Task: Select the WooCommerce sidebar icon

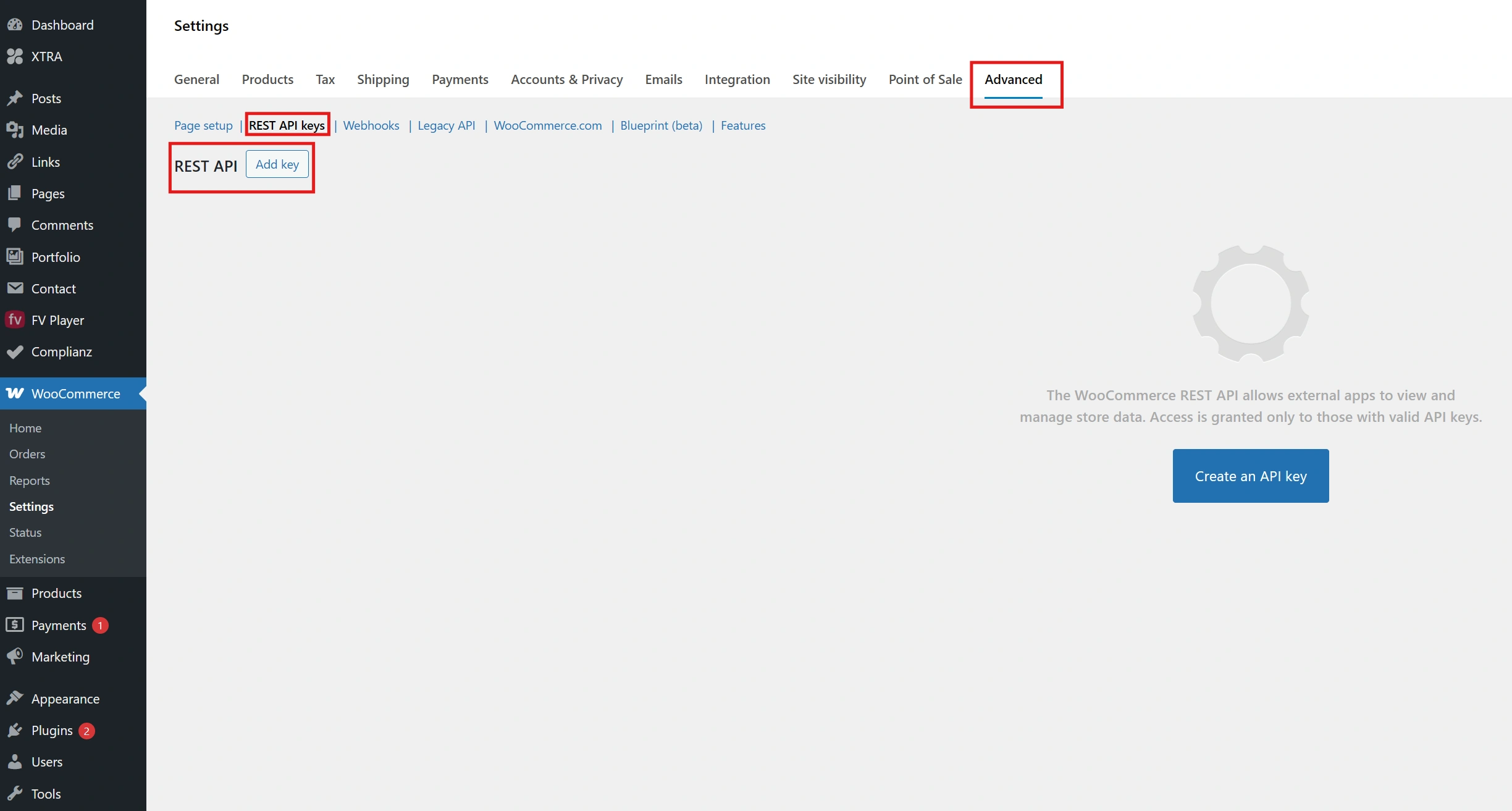Action: (15, 393)
